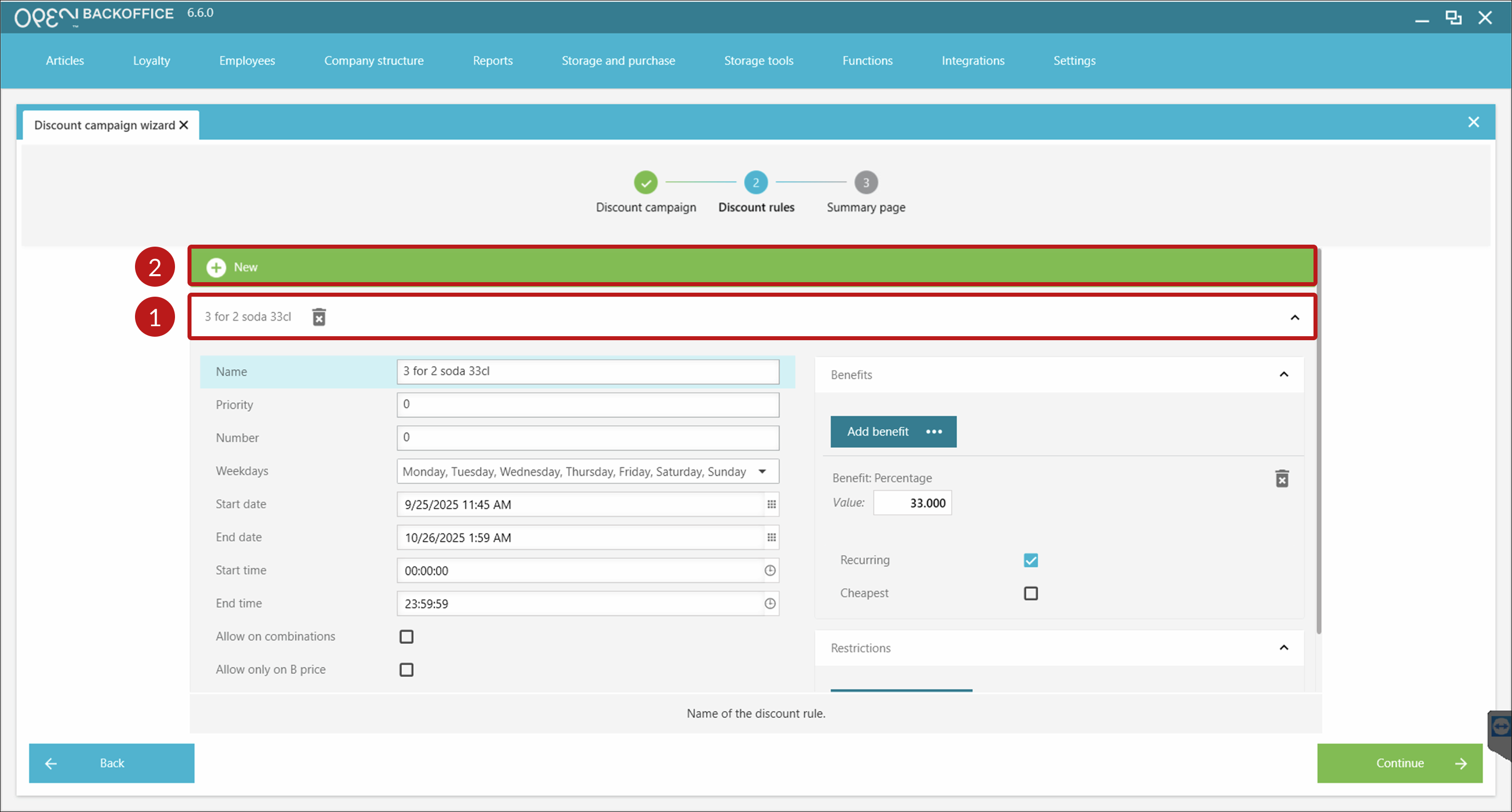Open Start date calendar picker

coord(771,504)
